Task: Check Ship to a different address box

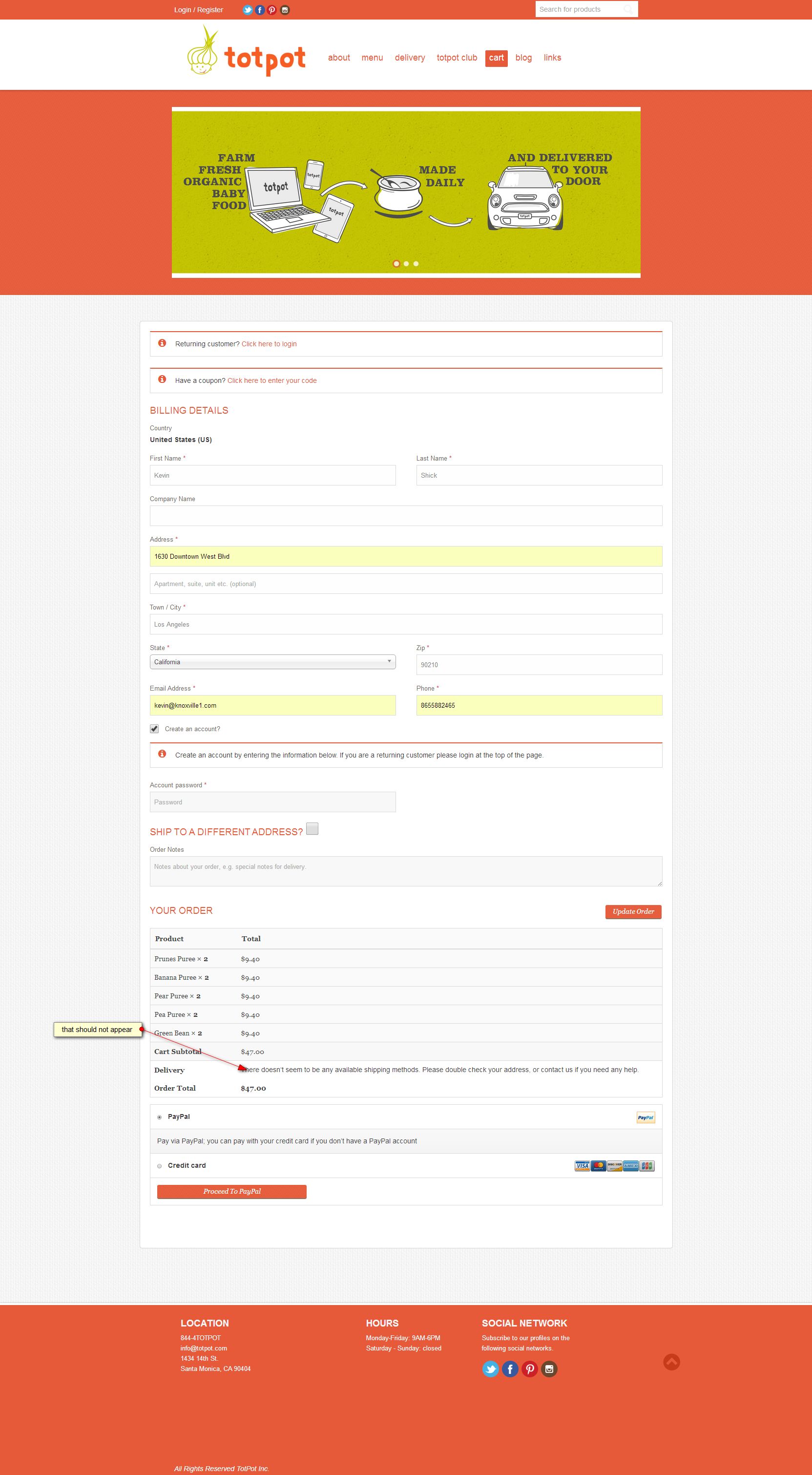Action: 312,828
